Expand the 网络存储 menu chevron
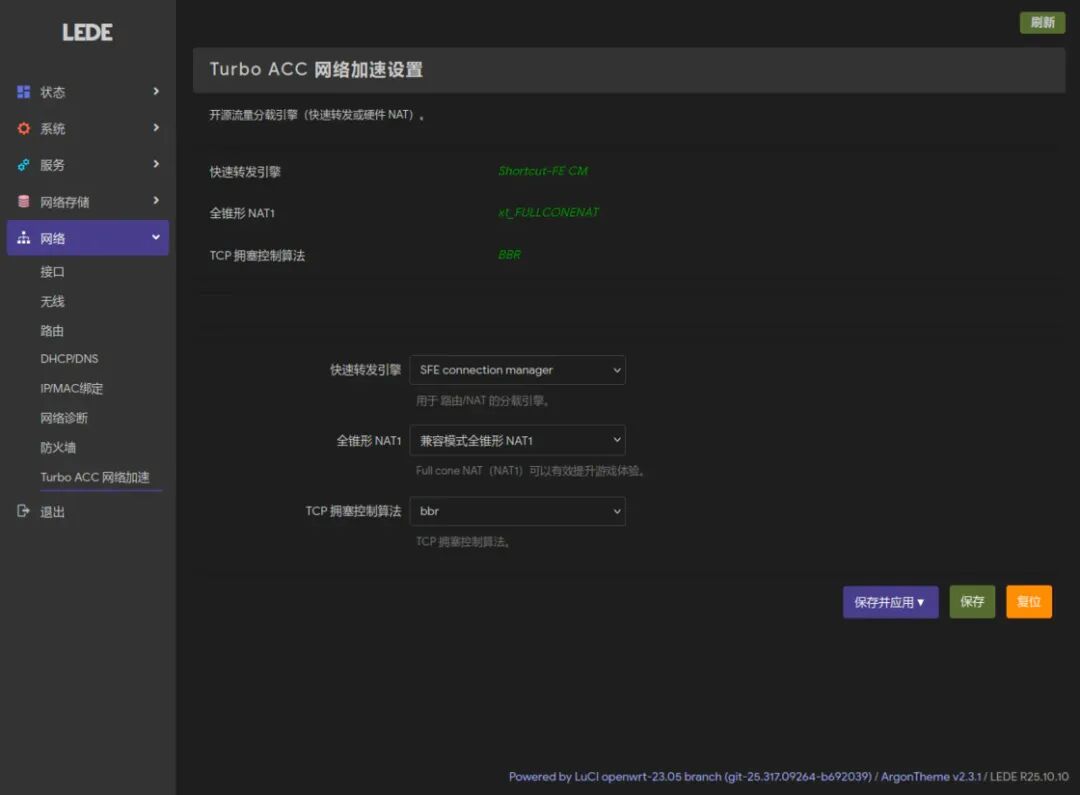Viewport: 1080px width, 795px height. click(x=156, y=200)
